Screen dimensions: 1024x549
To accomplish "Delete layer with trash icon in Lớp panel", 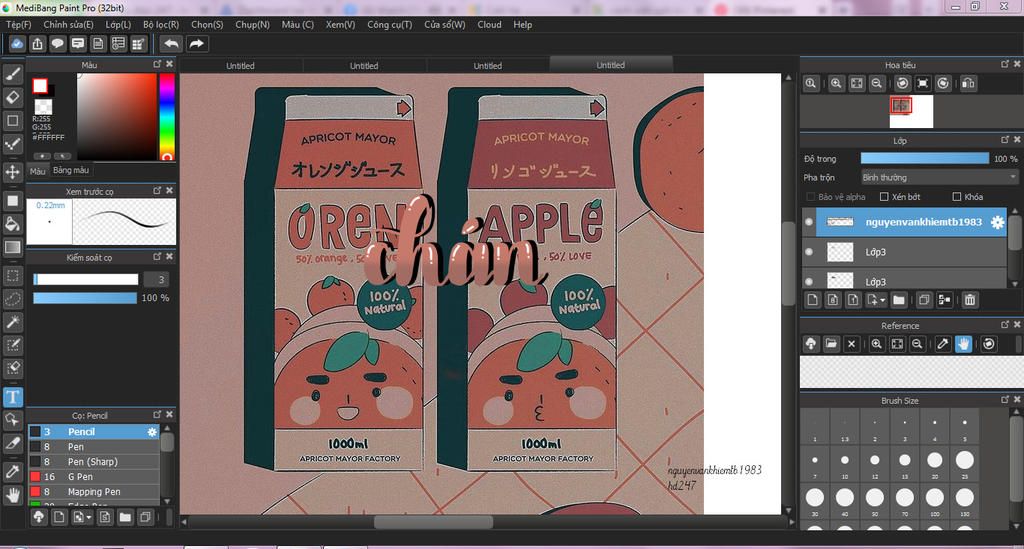I will [x=970, y=300].
